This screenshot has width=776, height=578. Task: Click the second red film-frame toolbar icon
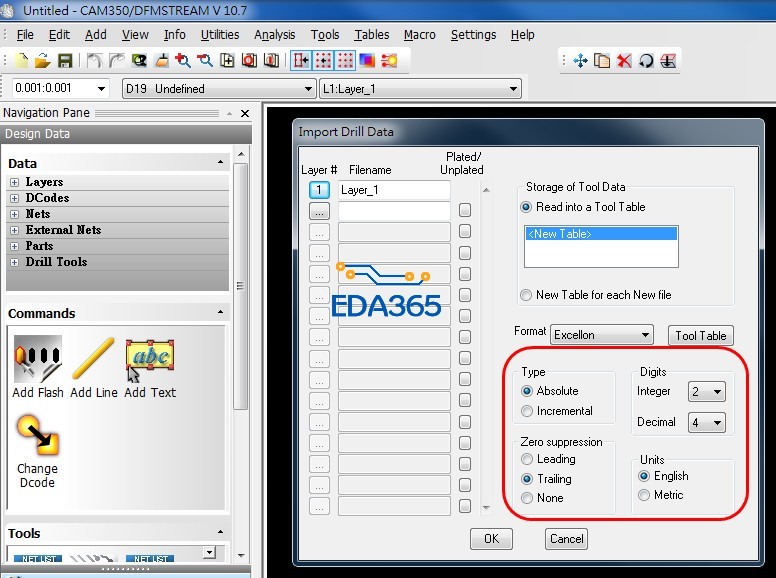tap(271, 61)
